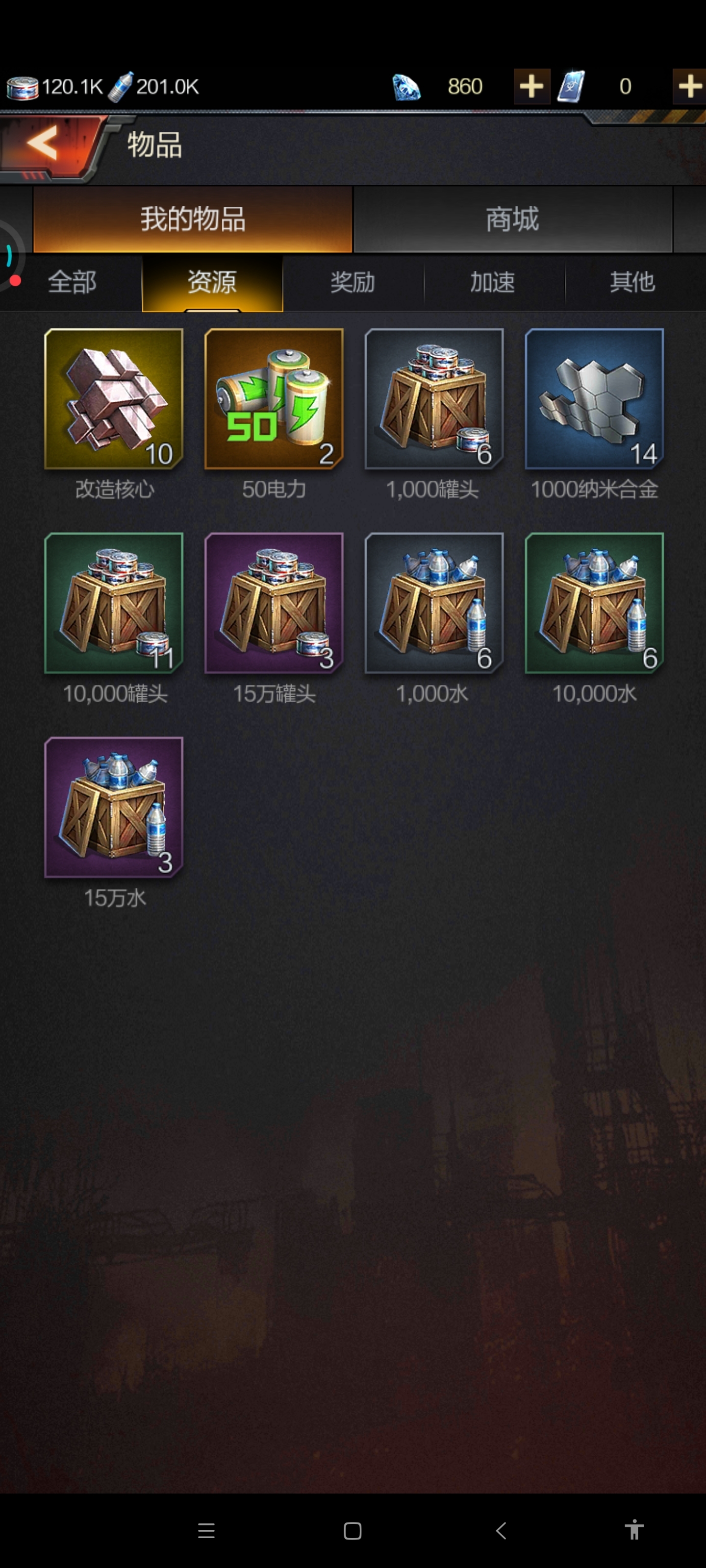706x1568 pixels.
Task: Pick the 15万罐头 purple crate
Action: [x=274, y=603]
